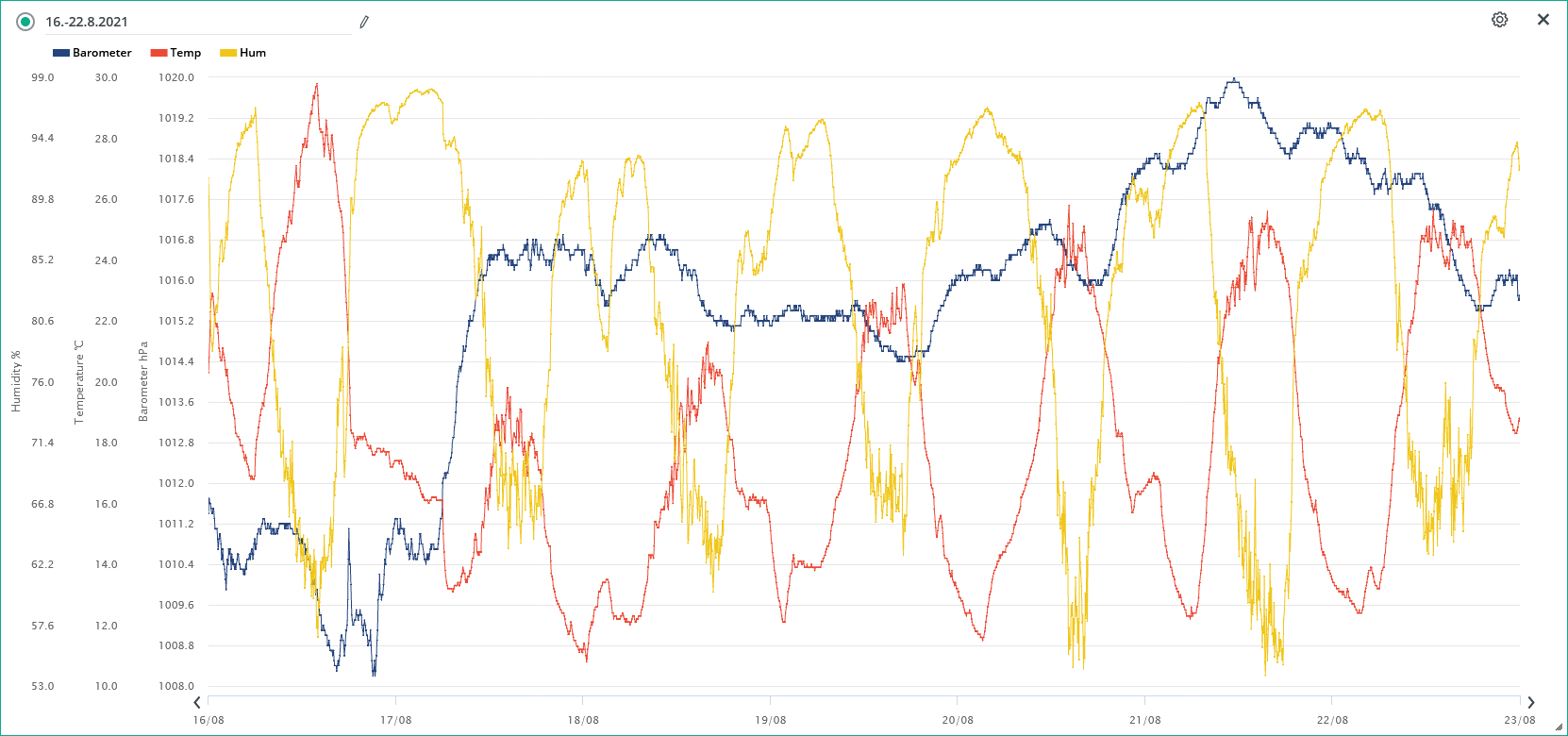Viewport: 1568px width, 736px height.
Task: Select the green radio button beside the title
Action: pyautogui.click(x=25, y=22)
